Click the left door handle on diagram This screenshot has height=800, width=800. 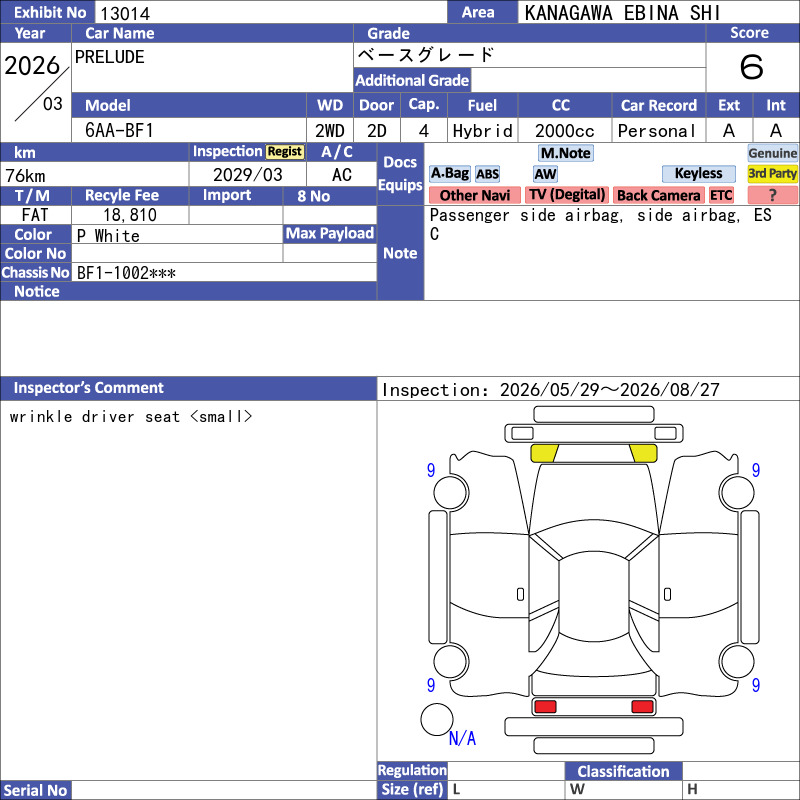[520, 594]
